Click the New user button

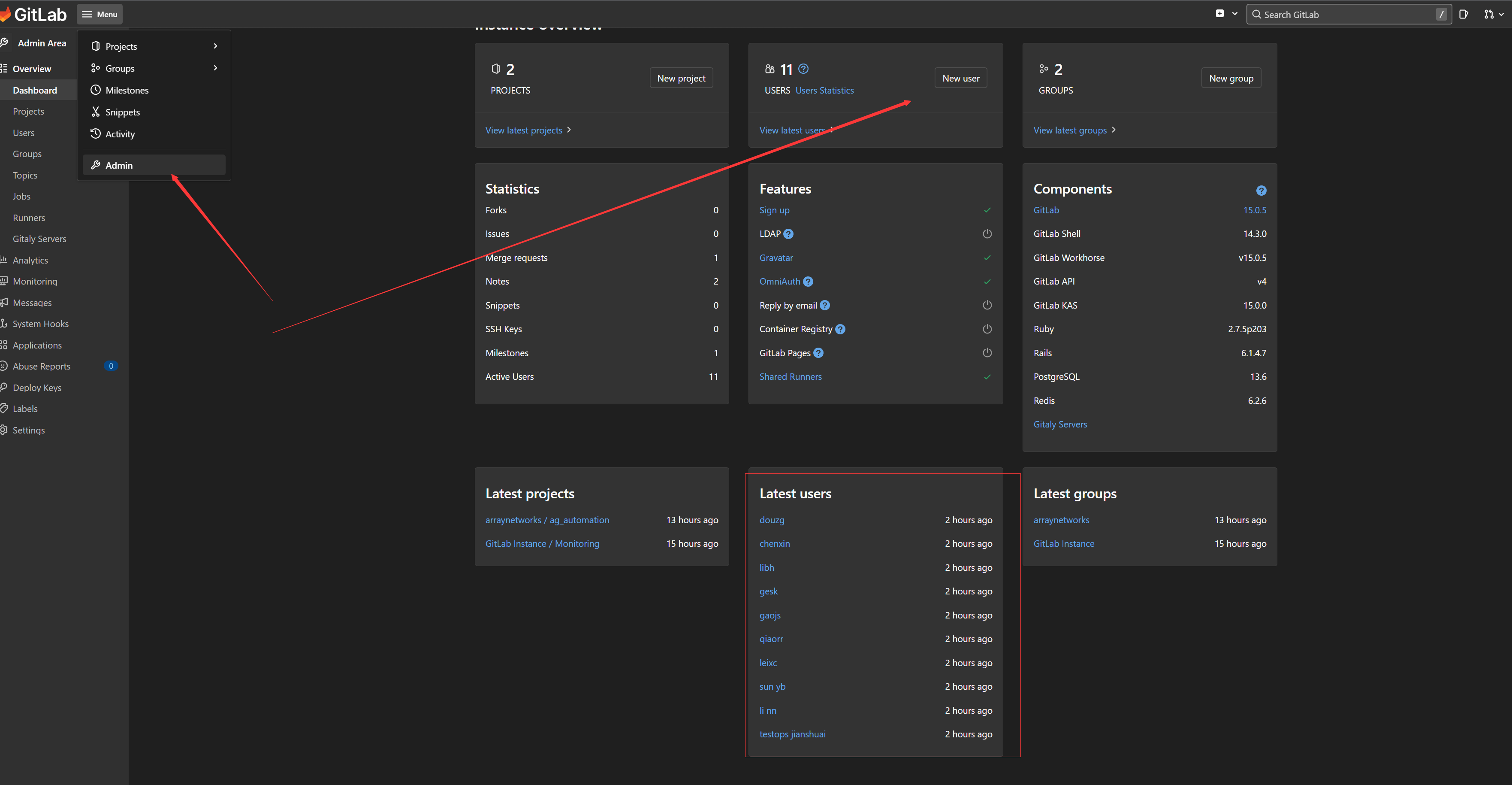[x=960, y=78]
